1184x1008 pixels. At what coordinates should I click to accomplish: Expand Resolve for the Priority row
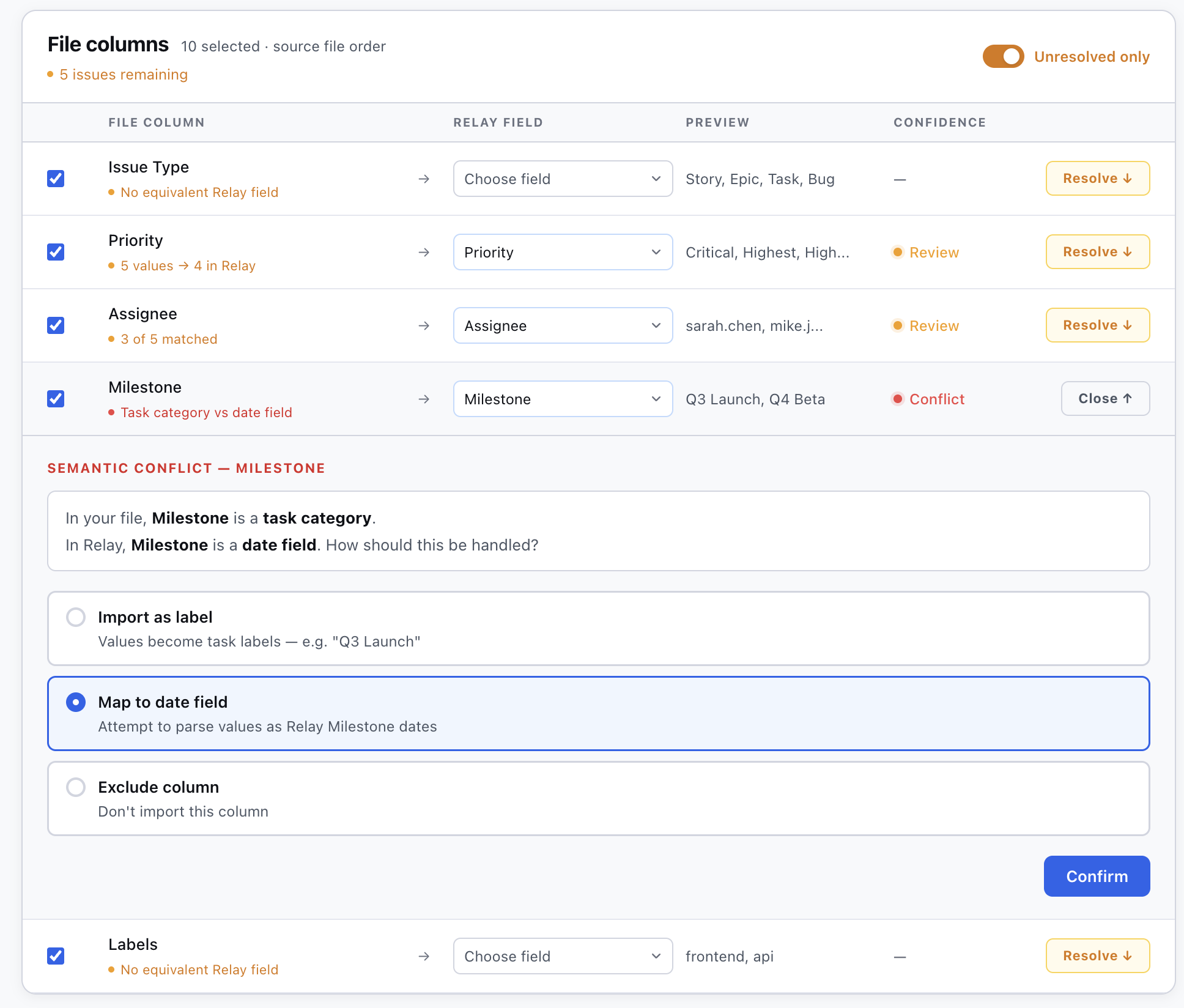(1097, 252)
